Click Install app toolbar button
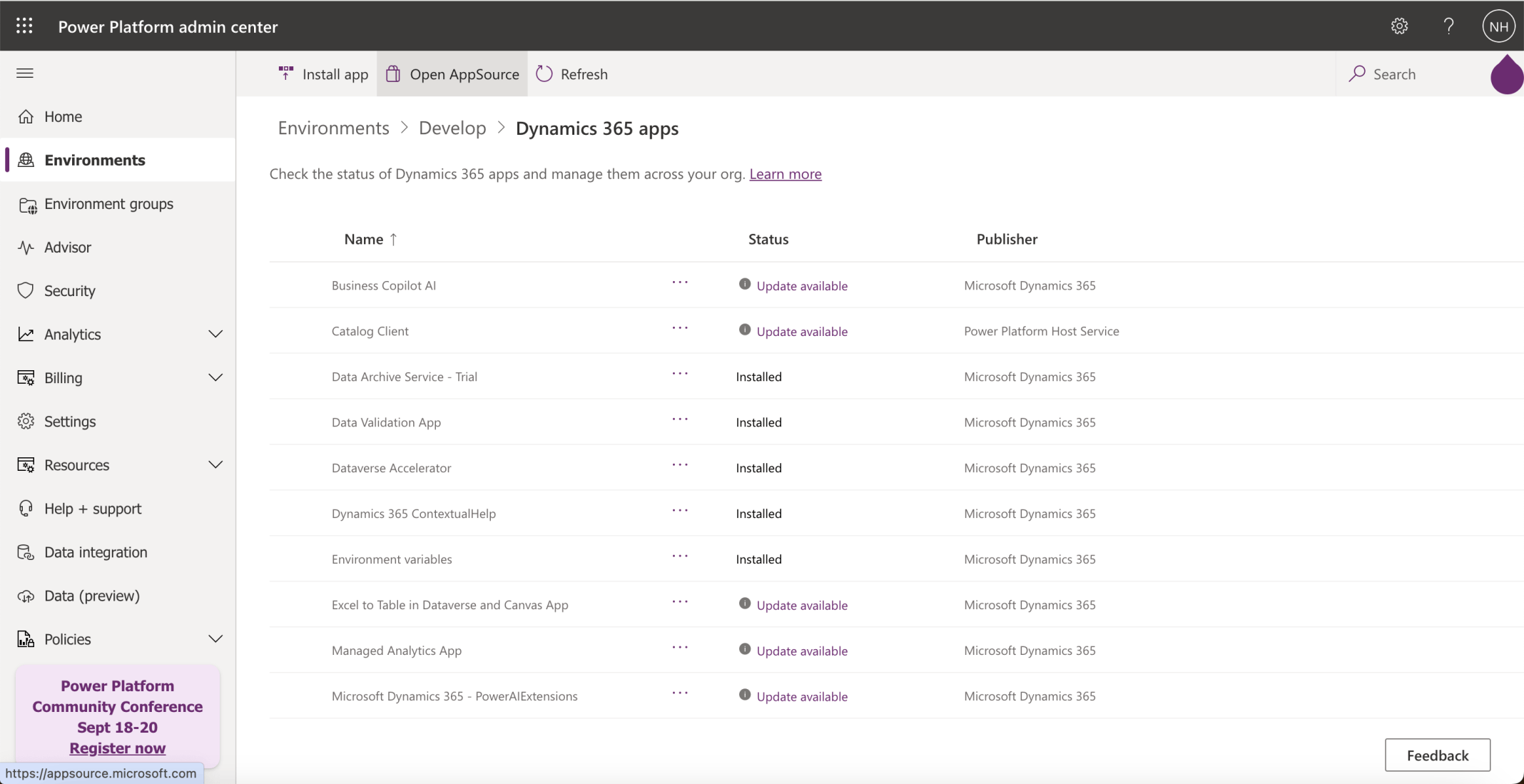1524x784 pixels. (x=323, y=74)
